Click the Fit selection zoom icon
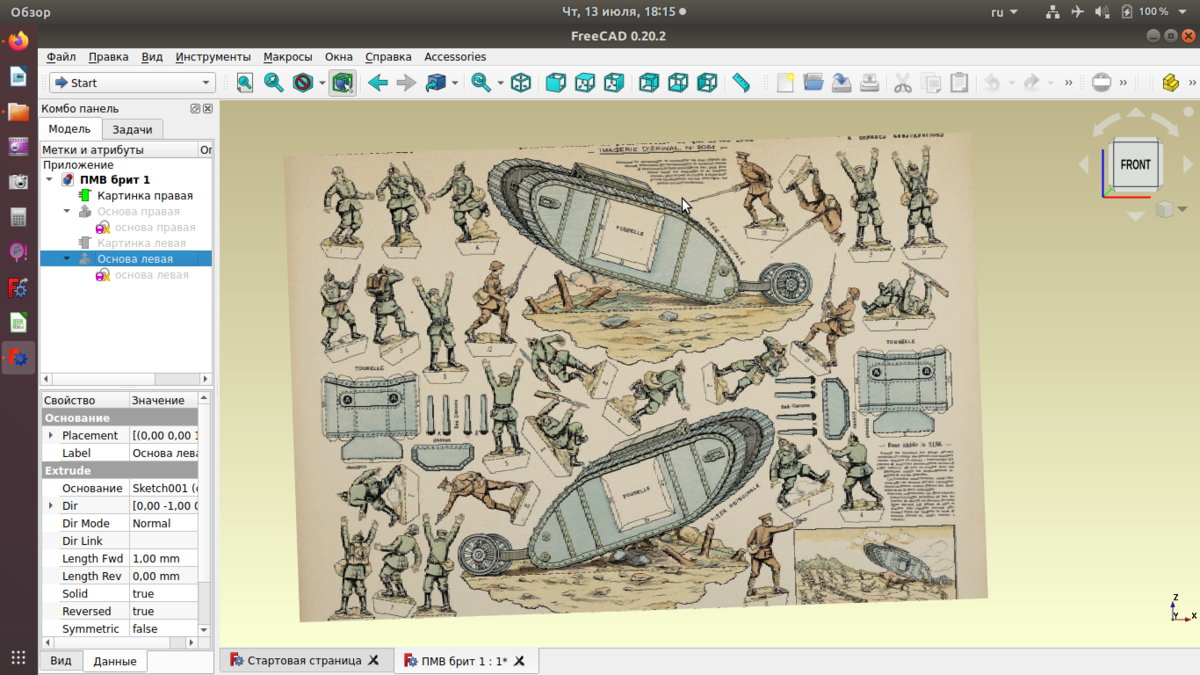This screenshot has width=1200, height=675. (273, 83)
